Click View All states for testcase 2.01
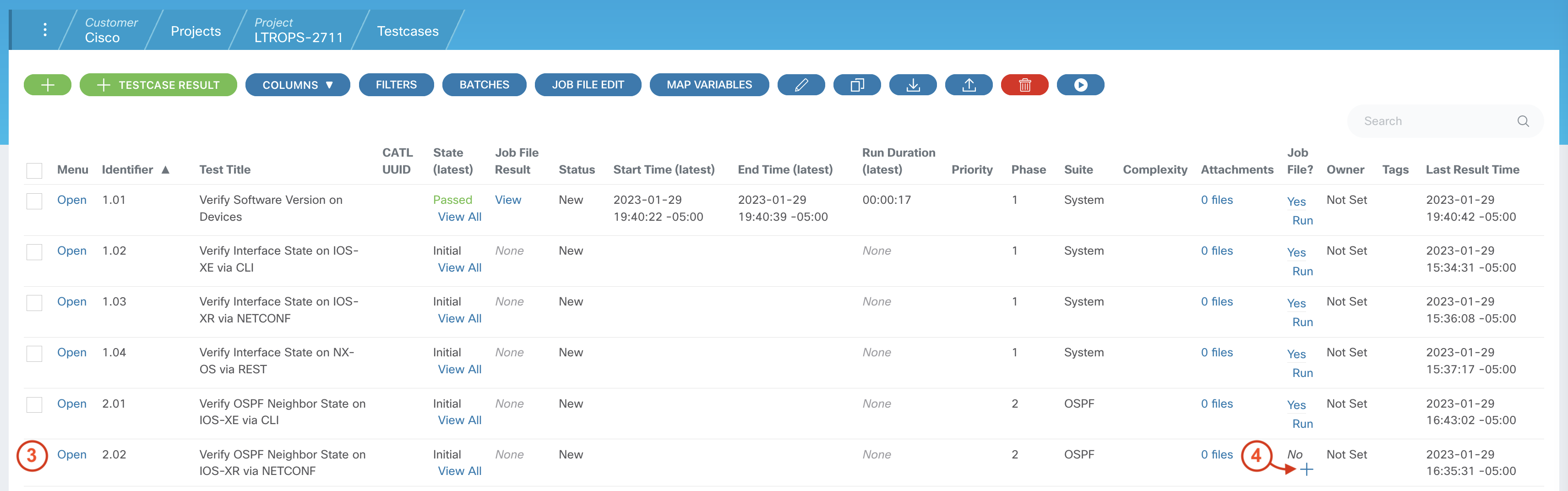Screen dimensions: 1568x491 point(460,420)
